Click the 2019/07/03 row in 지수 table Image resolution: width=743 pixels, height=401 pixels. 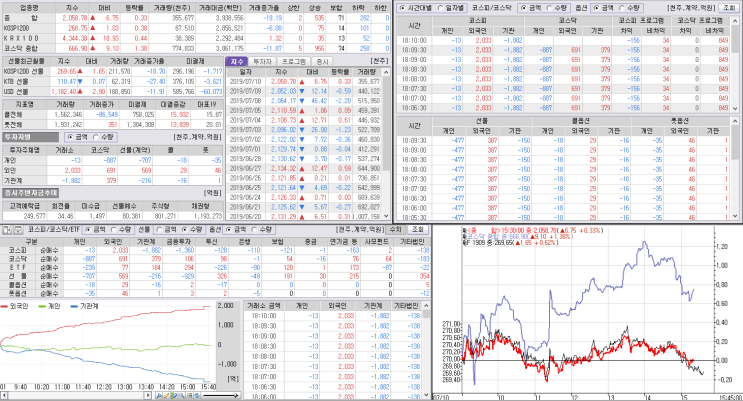point(304,130)
